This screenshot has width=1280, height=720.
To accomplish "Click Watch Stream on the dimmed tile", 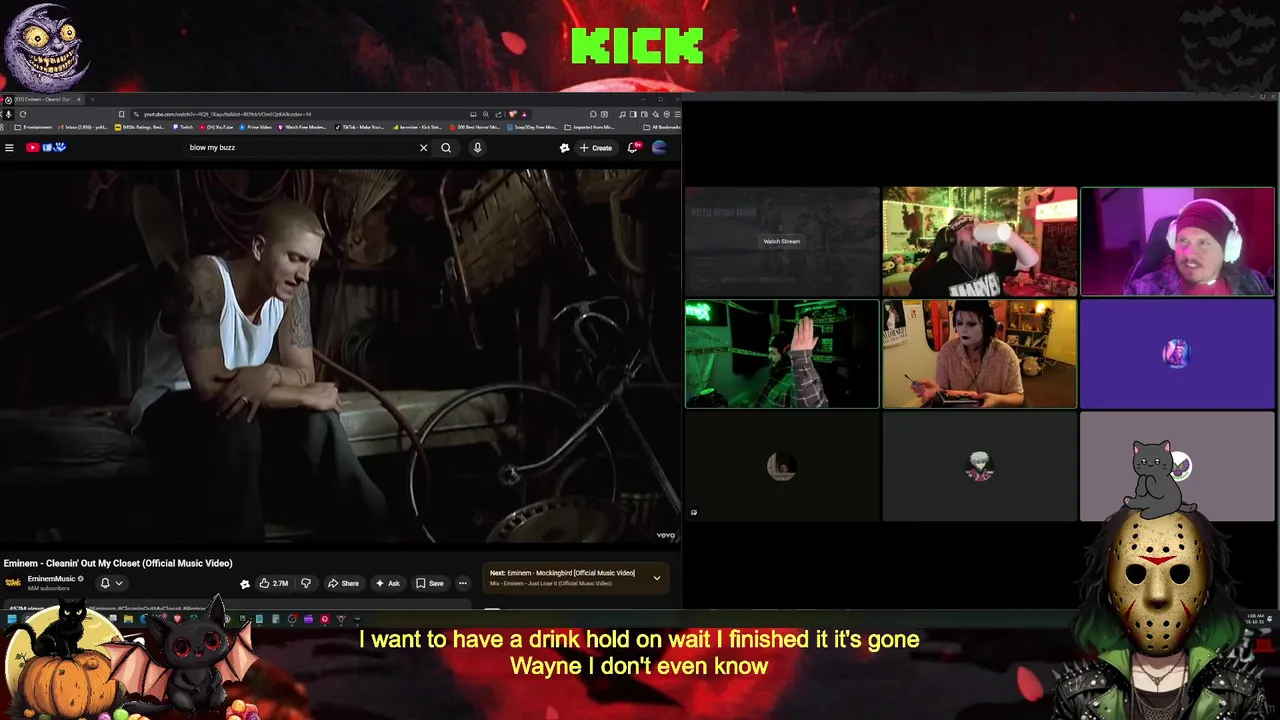I will tap(782, 241).
